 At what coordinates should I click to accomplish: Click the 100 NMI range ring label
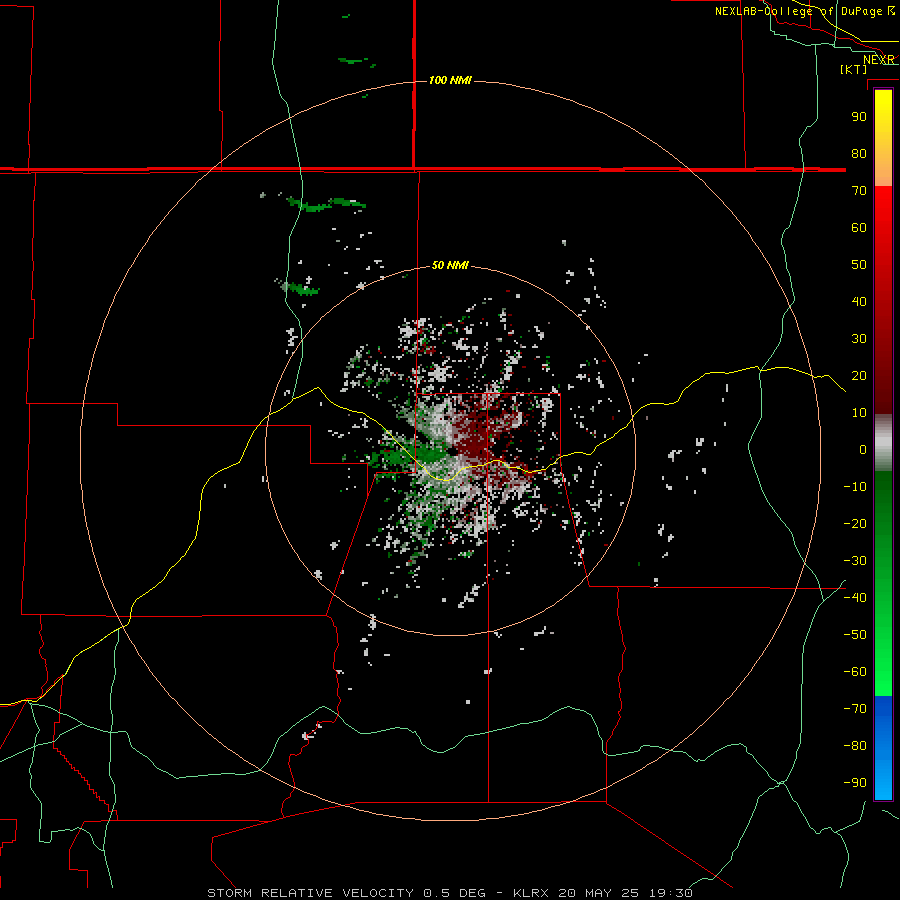click(x=450, y=80)
